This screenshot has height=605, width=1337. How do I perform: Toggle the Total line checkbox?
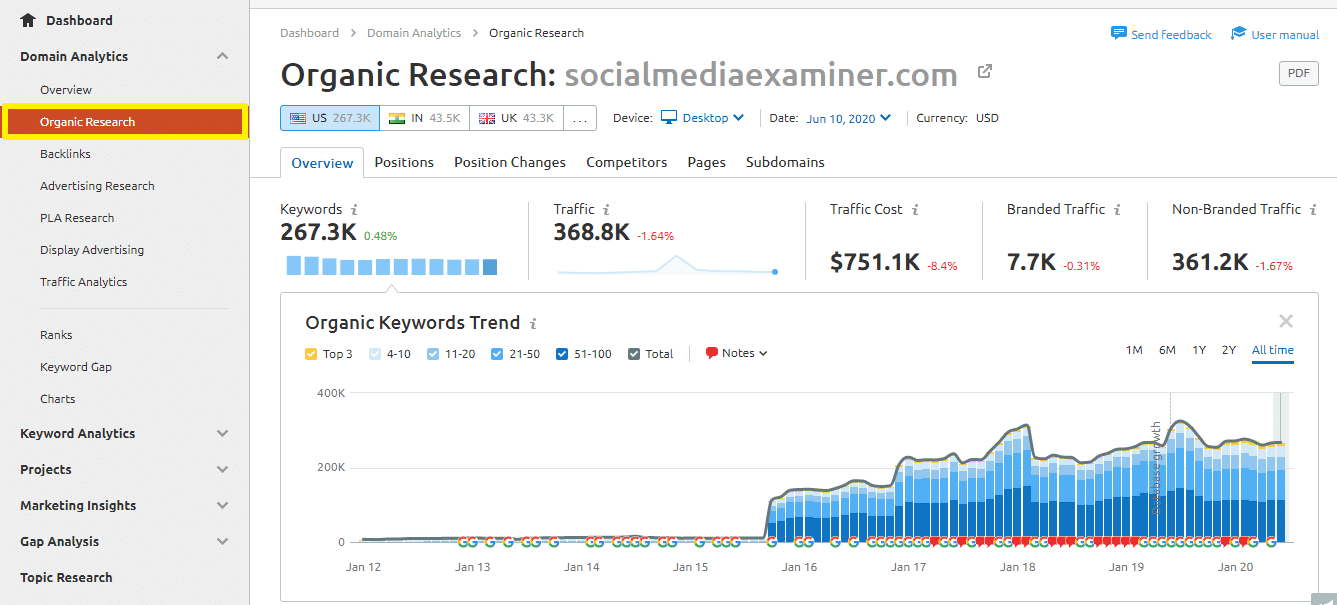[634, 354]
